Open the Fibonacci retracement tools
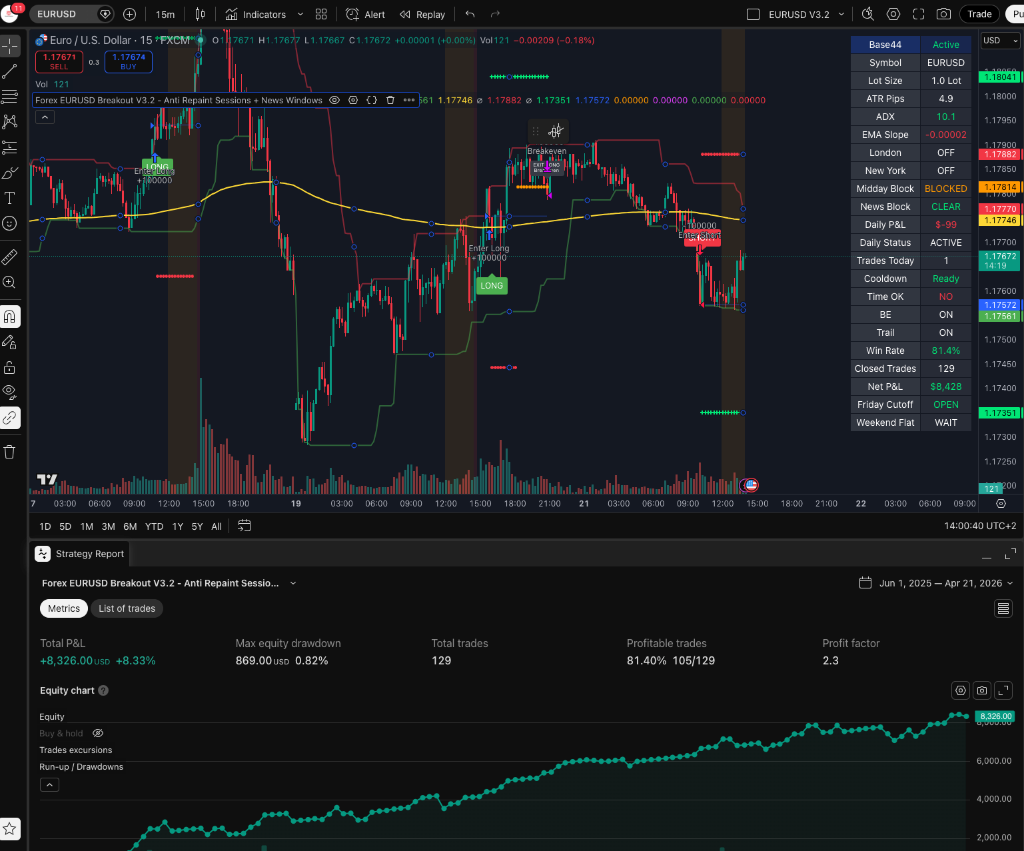The image size is (1024, 851). pyautogui.click(x=10, y=97)
